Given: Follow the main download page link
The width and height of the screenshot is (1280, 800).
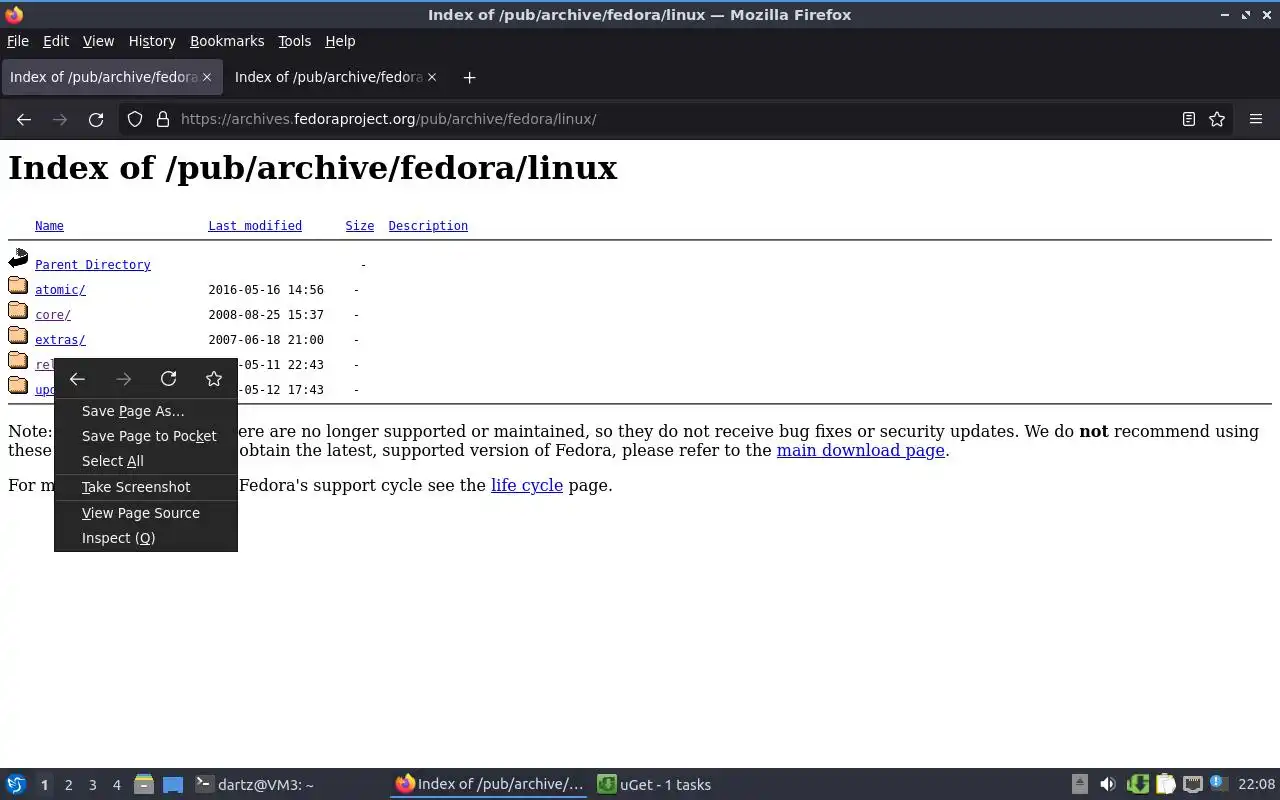Looking at the screenshot, I should (x=861, y=450).
